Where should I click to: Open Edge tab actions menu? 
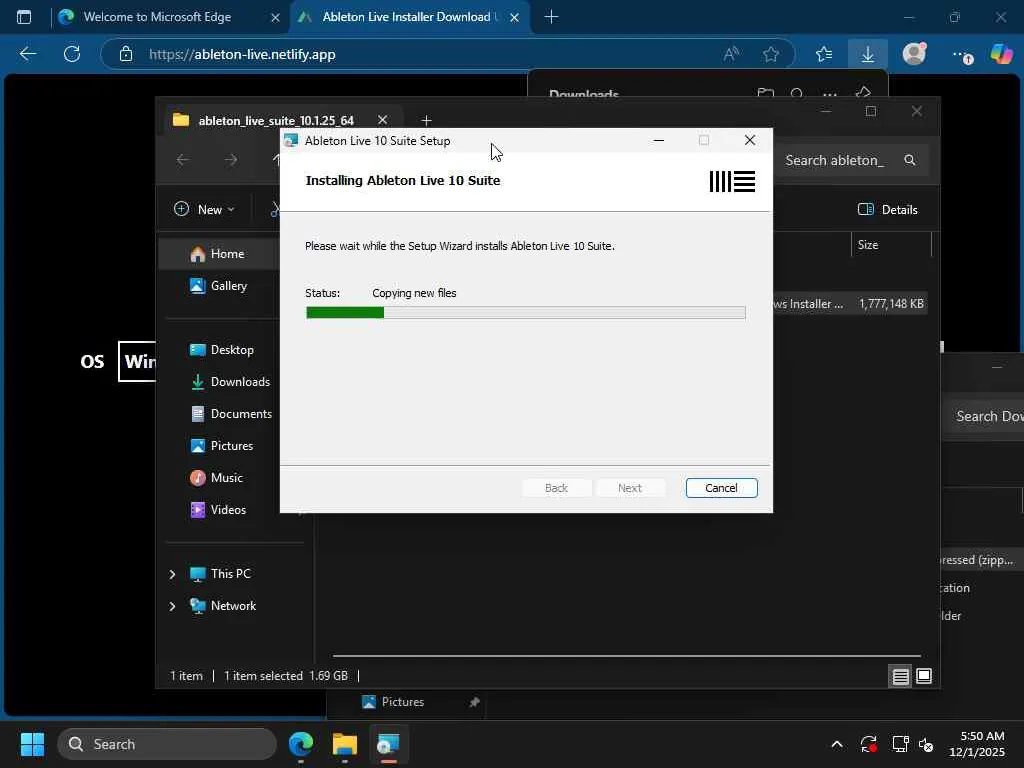pos(24,17)
